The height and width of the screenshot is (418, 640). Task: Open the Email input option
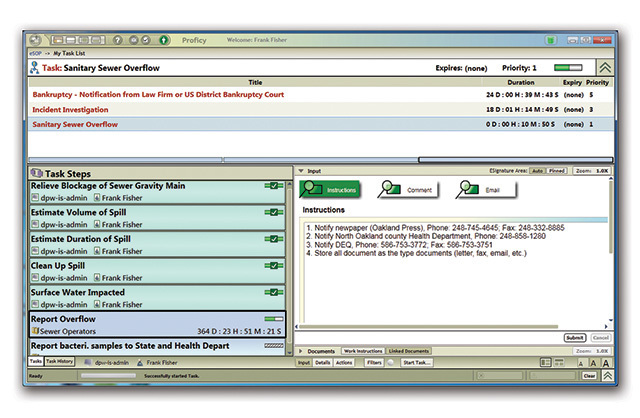click(482, 188)
